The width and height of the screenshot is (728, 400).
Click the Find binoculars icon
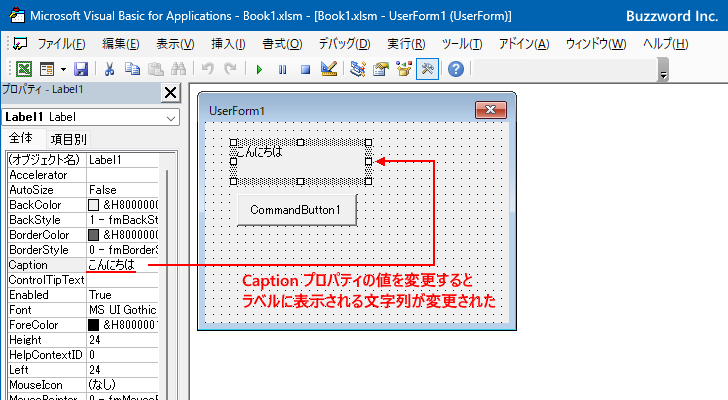pyautogui.click(x=178, y=70)
